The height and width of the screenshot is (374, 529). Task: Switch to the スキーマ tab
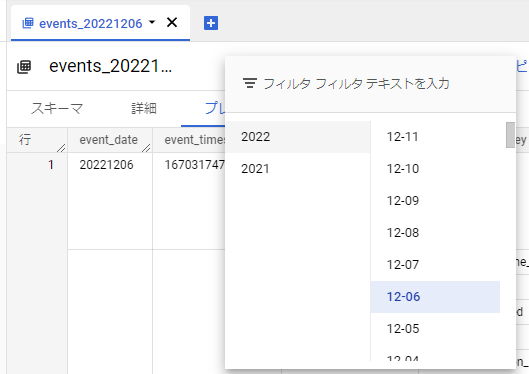click(x=57, y=109)
